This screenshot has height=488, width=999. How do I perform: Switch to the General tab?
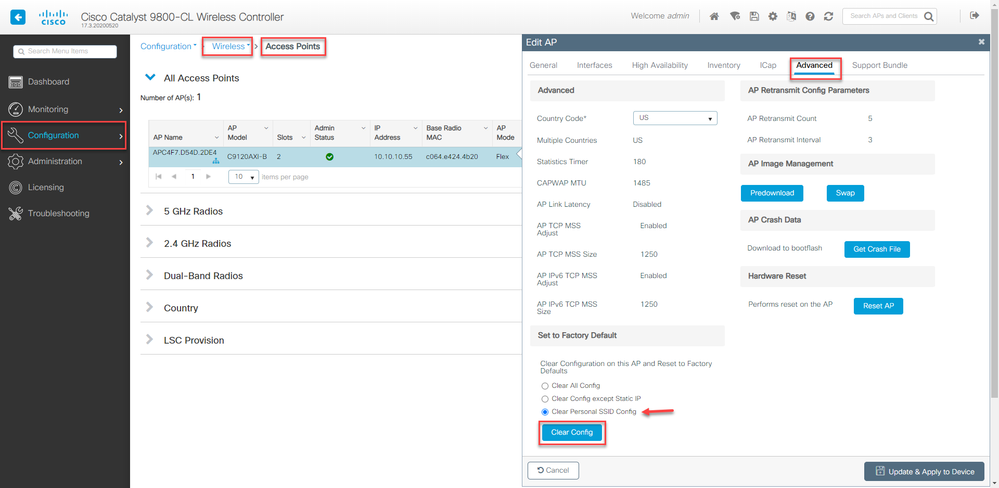[543, 65]
